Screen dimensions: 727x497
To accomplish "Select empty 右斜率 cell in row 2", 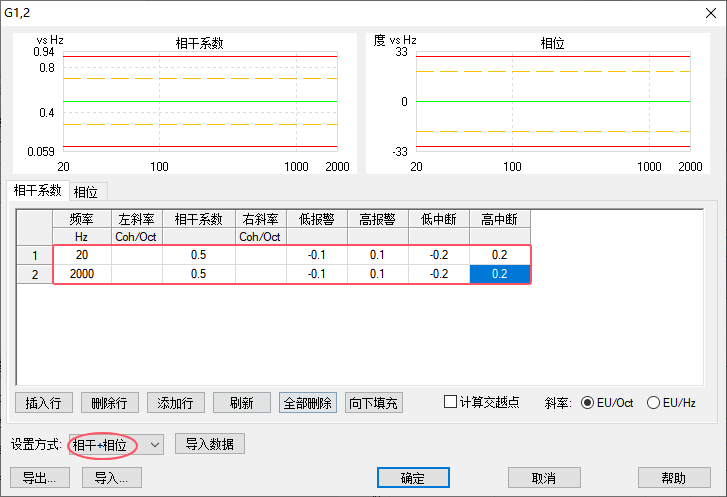I will pyautogui.click(x=261, y=274).
